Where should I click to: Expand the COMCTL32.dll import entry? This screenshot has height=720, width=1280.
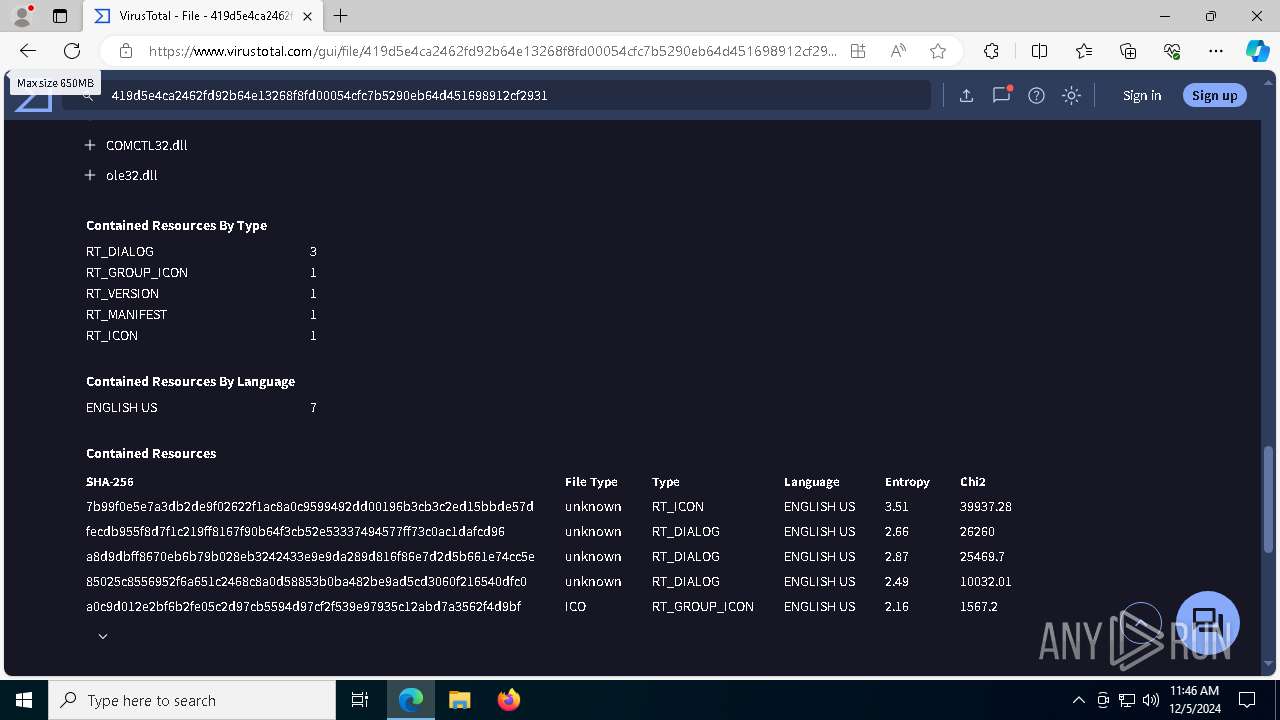point(90,145)
